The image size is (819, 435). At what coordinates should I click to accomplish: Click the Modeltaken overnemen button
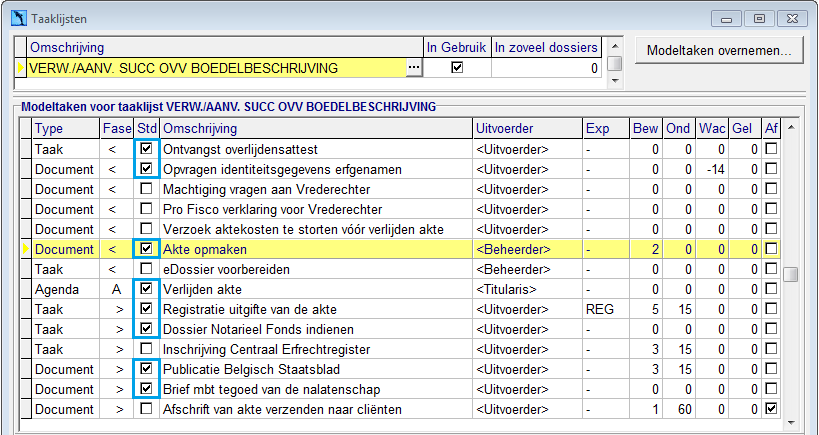click(719, 51)
